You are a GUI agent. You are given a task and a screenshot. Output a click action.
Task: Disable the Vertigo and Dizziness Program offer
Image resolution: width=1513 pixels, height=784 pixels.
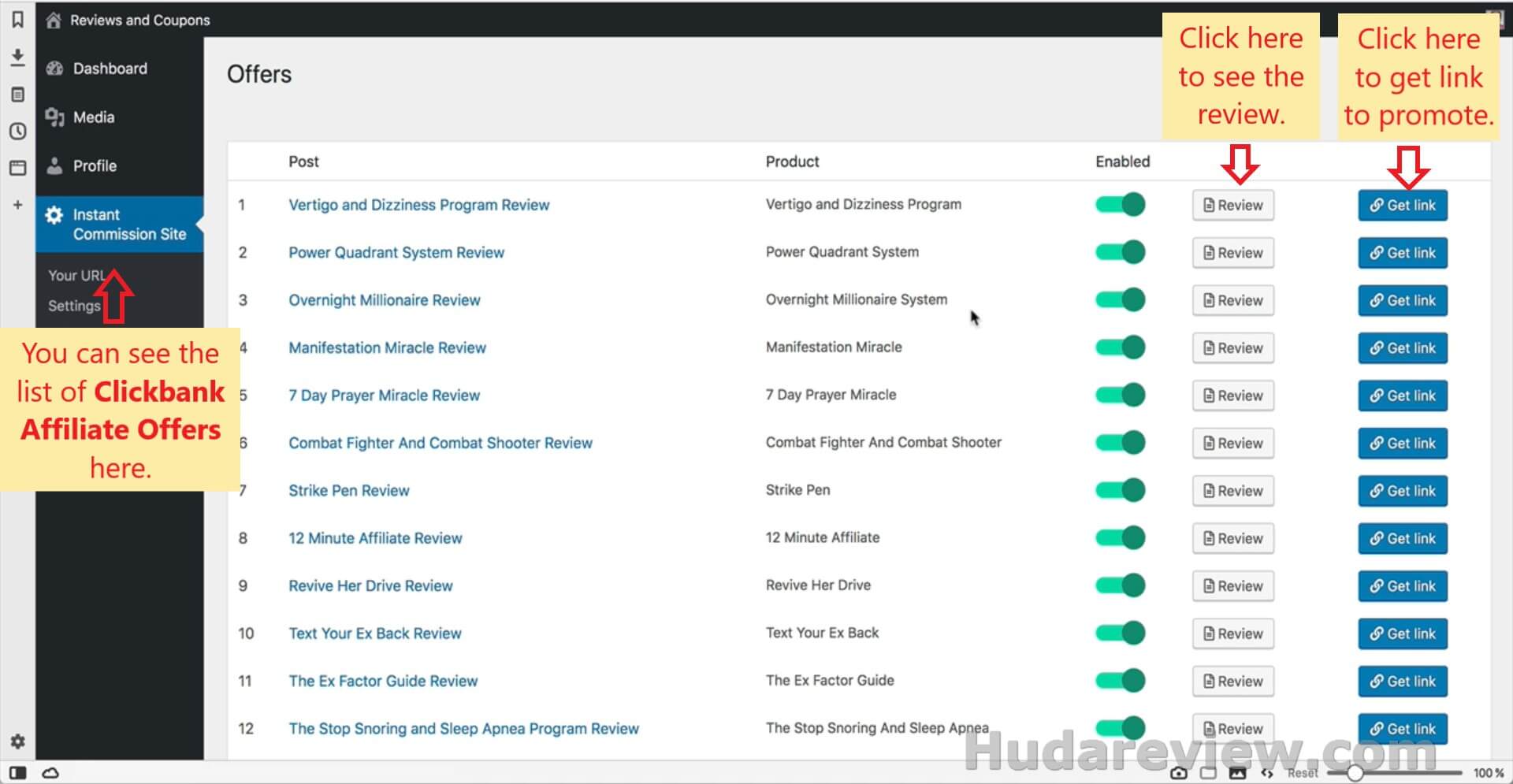pos(1120,205)
